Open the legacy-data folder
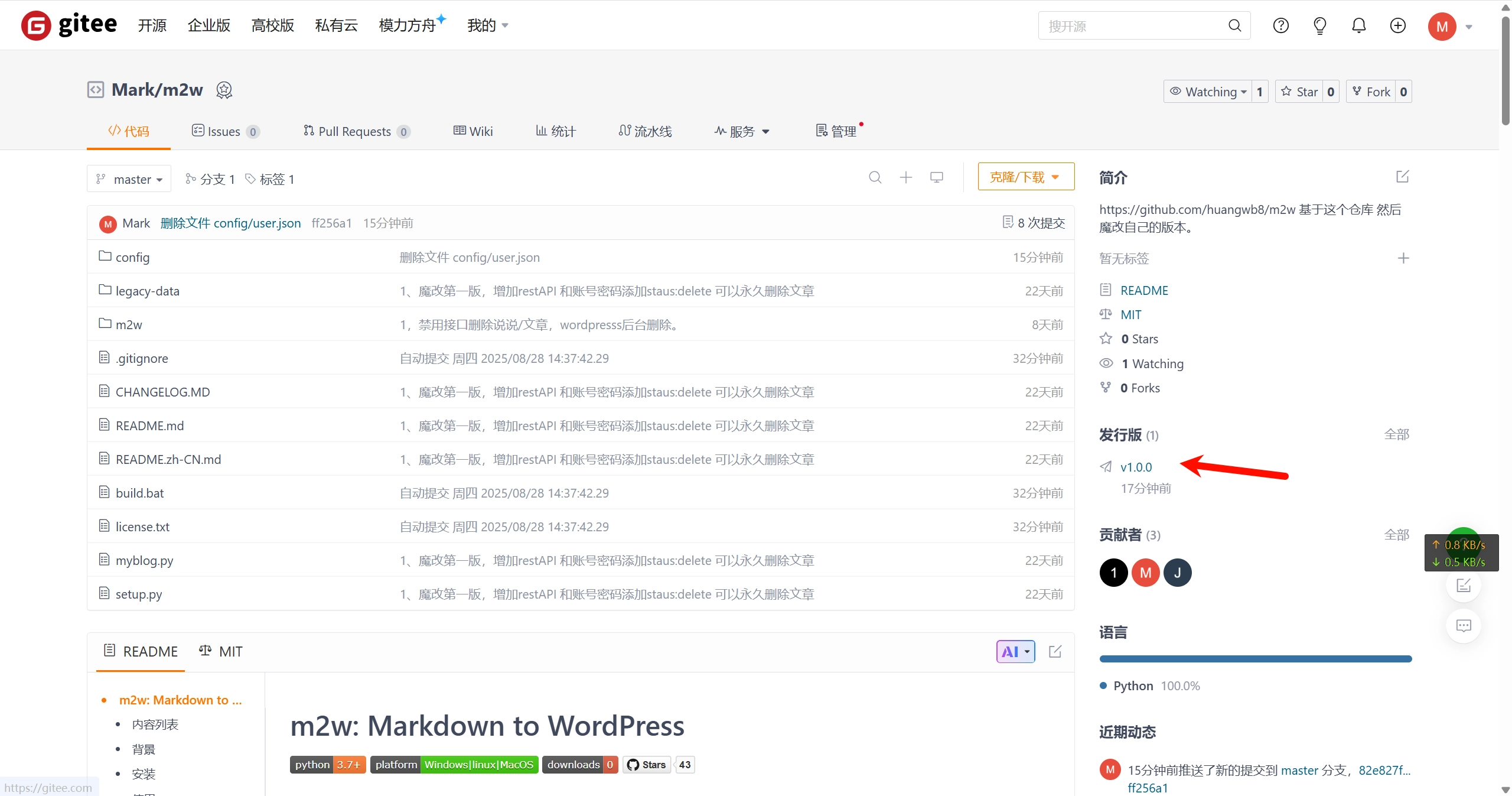 [x=147, y=291]
